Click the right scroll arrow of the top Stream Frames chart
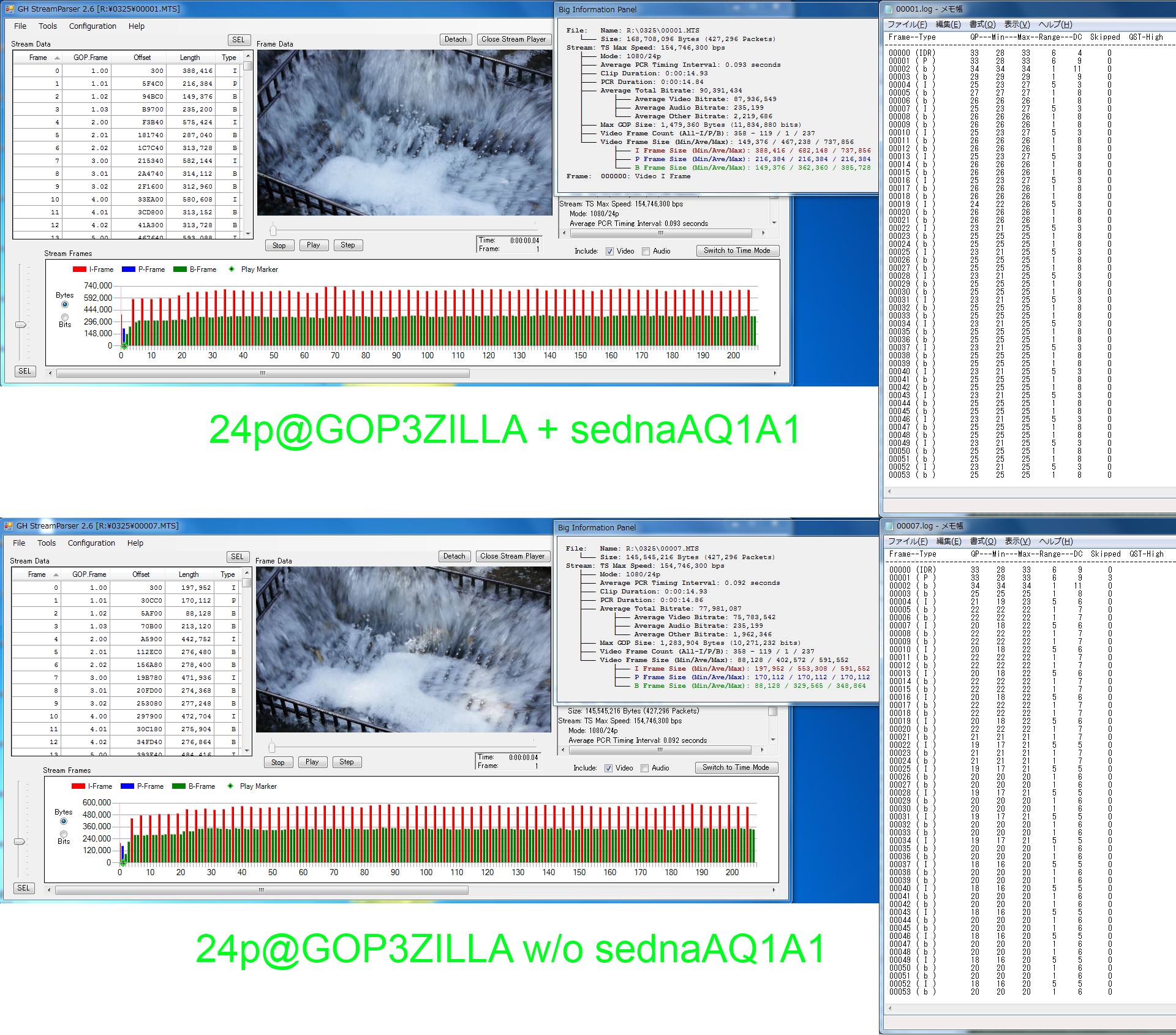The height and width of the screenshot is (1035, 1176). 775,373
